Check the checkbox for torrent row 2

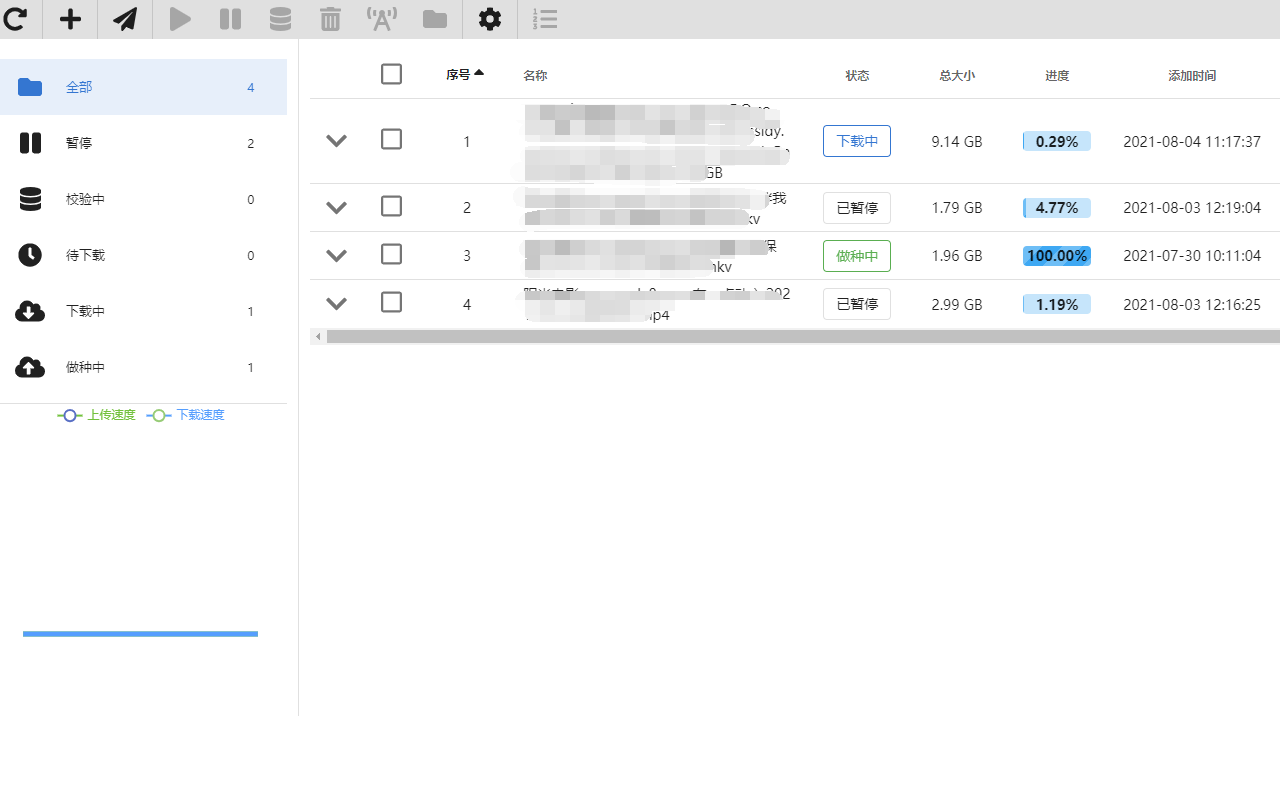coord(391,206)
